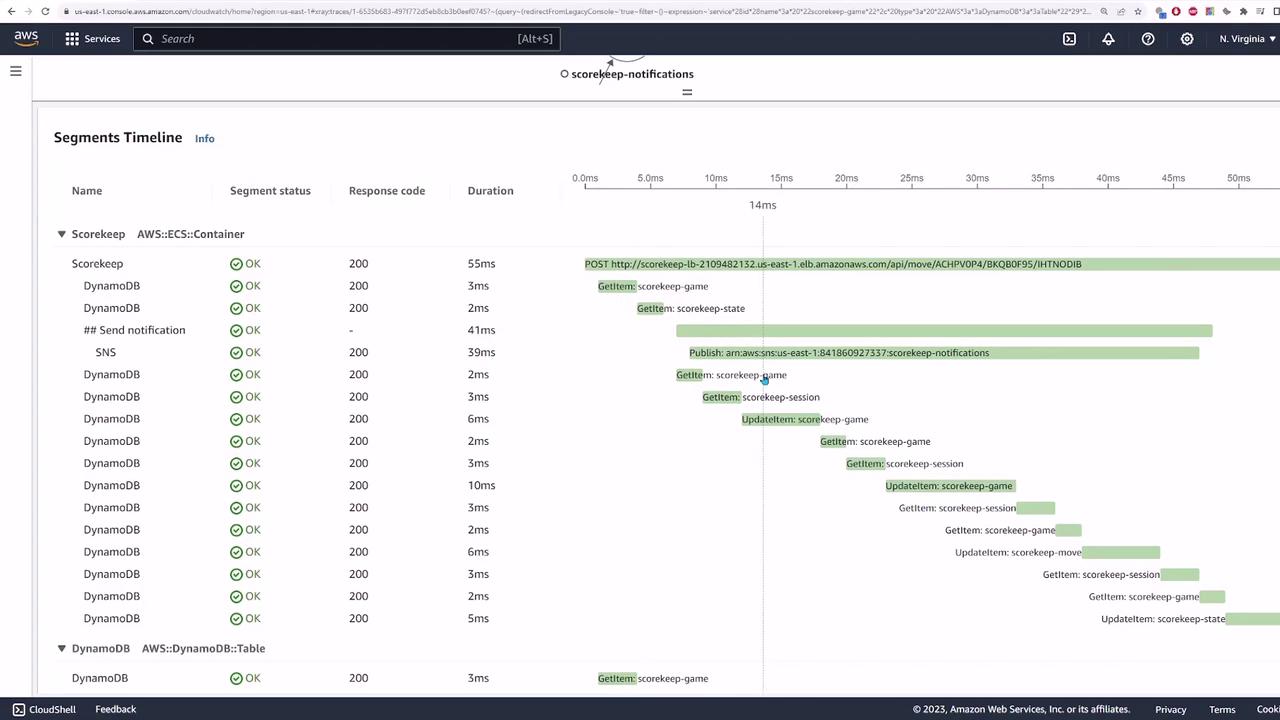Grab the panel resize handle above Segments Timeline

(x=687, y=92)
